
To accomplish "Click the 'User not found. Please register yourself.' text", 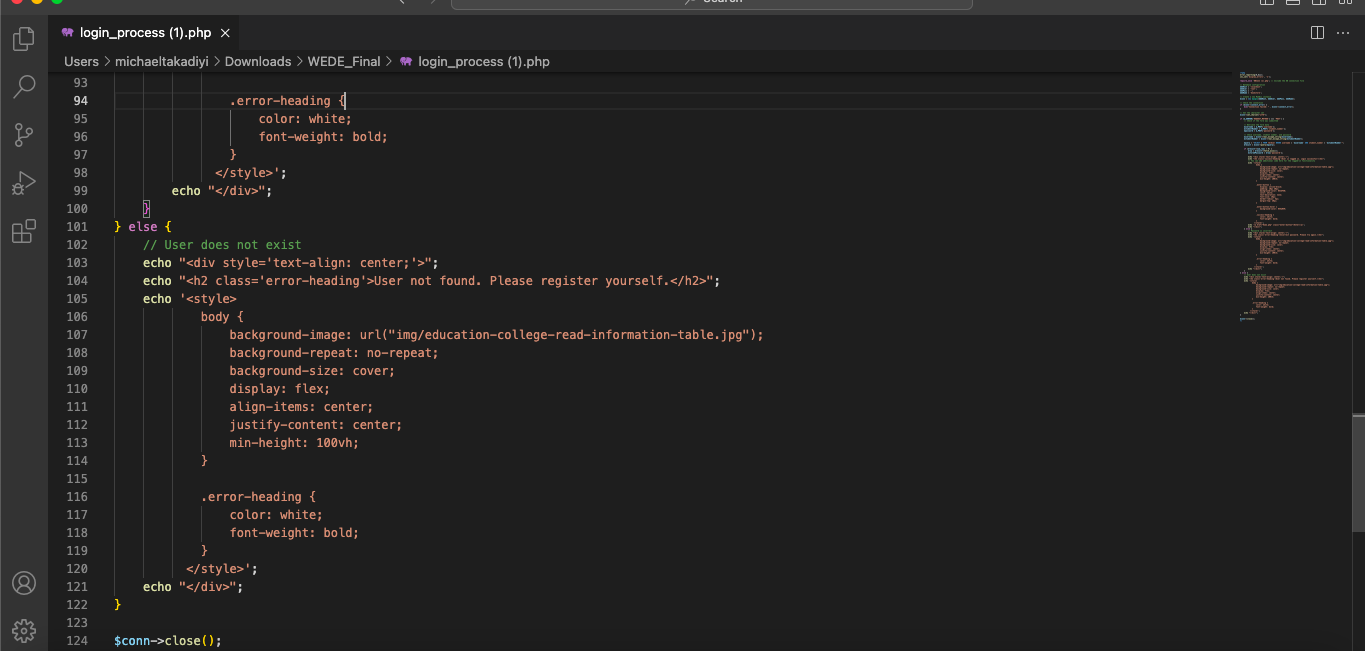I will (x=520, y=281).
